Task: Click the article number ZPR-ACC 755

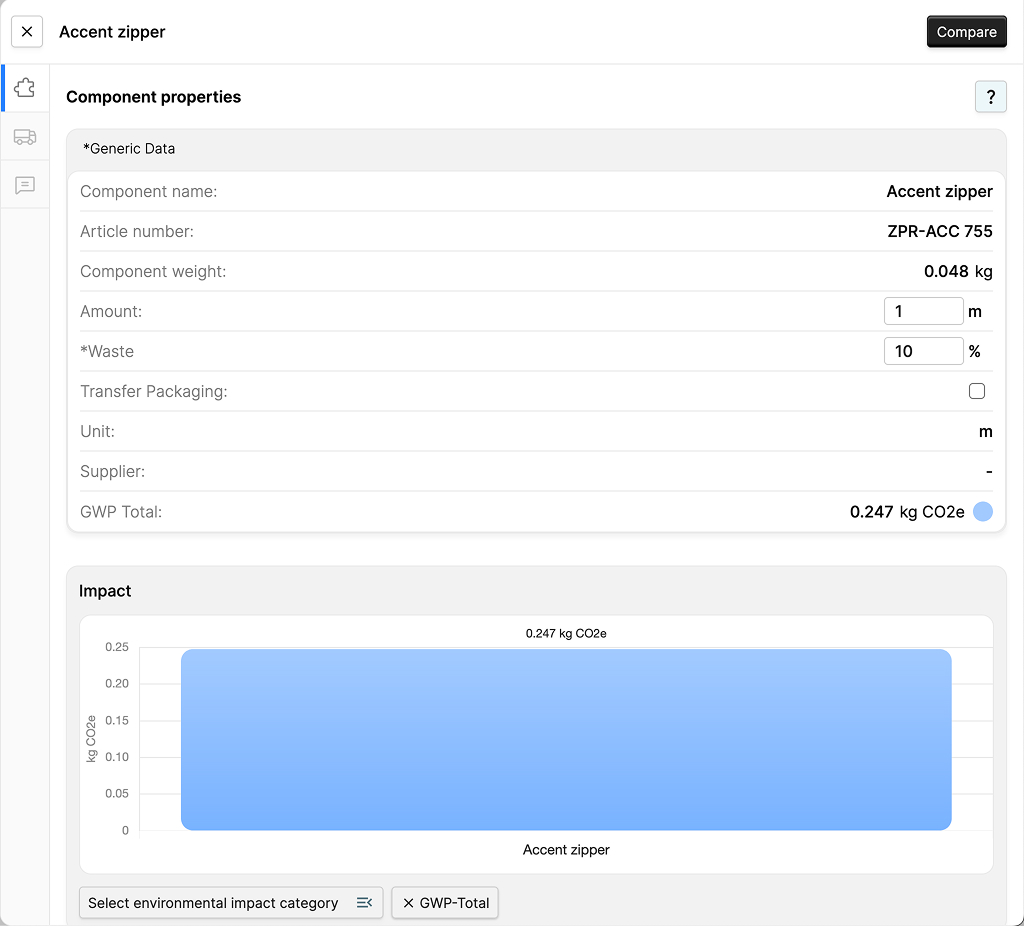Action: [940, 231]
